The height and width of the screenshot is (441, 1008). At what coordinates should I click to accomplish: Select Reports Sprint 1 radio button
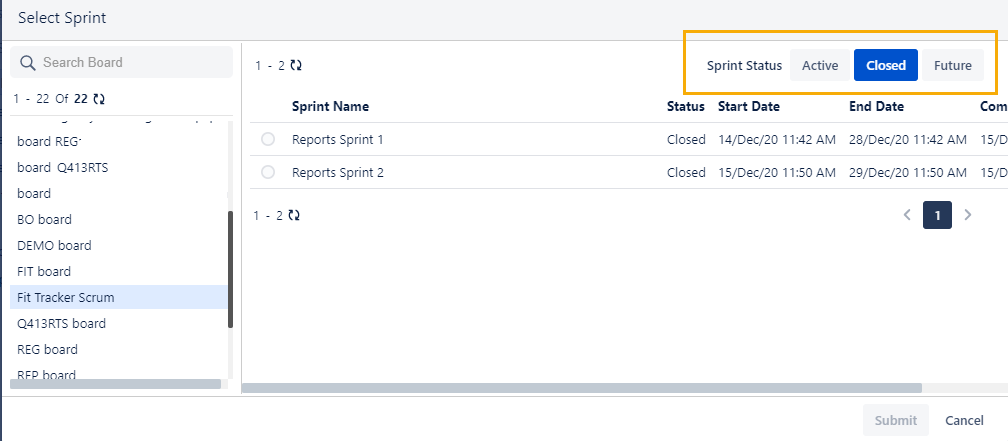coord(268,139)
